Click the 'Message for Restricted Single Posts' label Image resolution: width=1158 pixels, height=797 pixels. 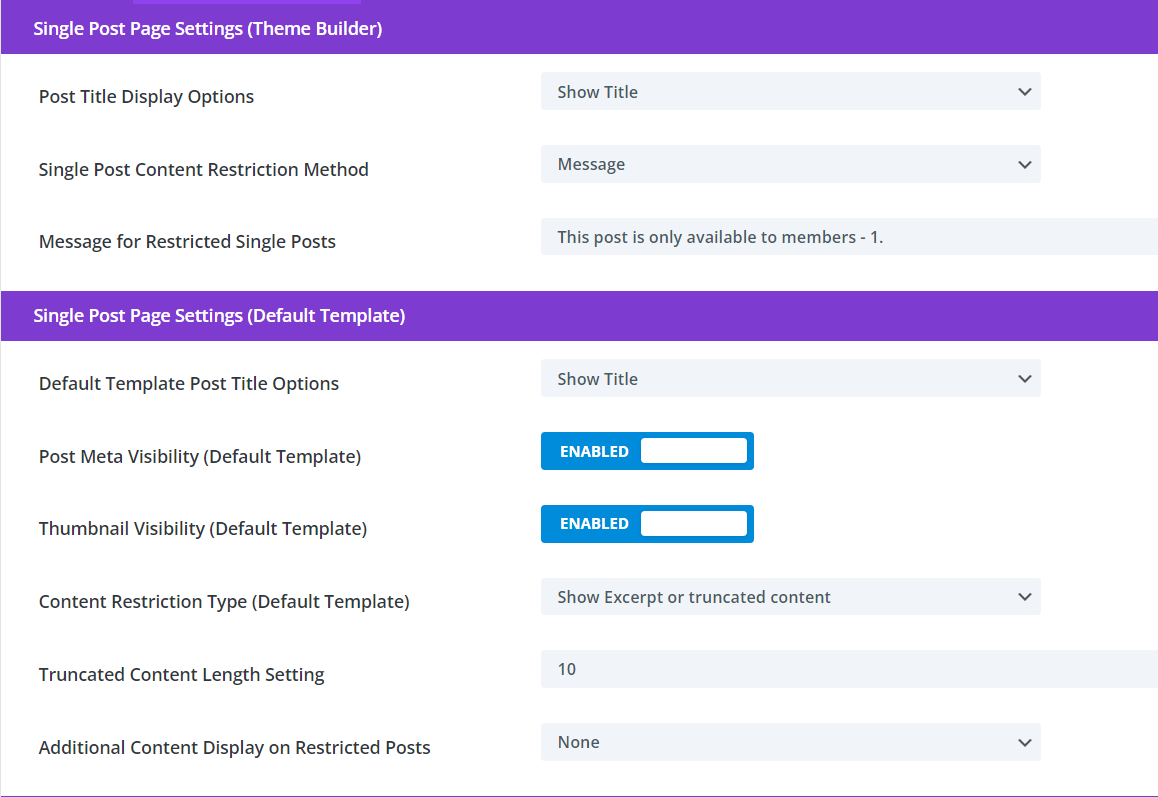(187, 242)
